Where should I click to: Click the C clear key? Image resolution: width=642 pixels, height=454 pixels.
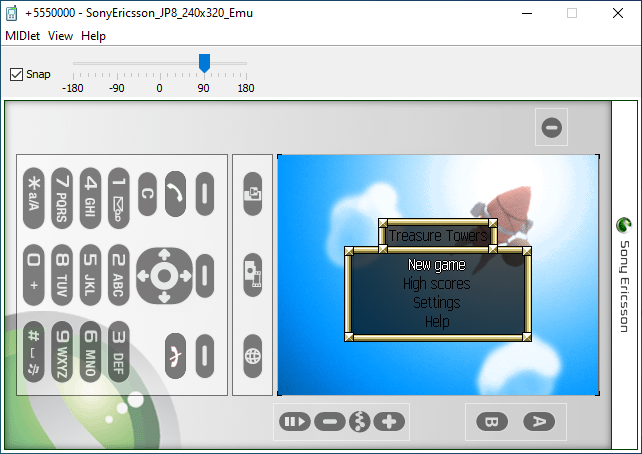147,194
